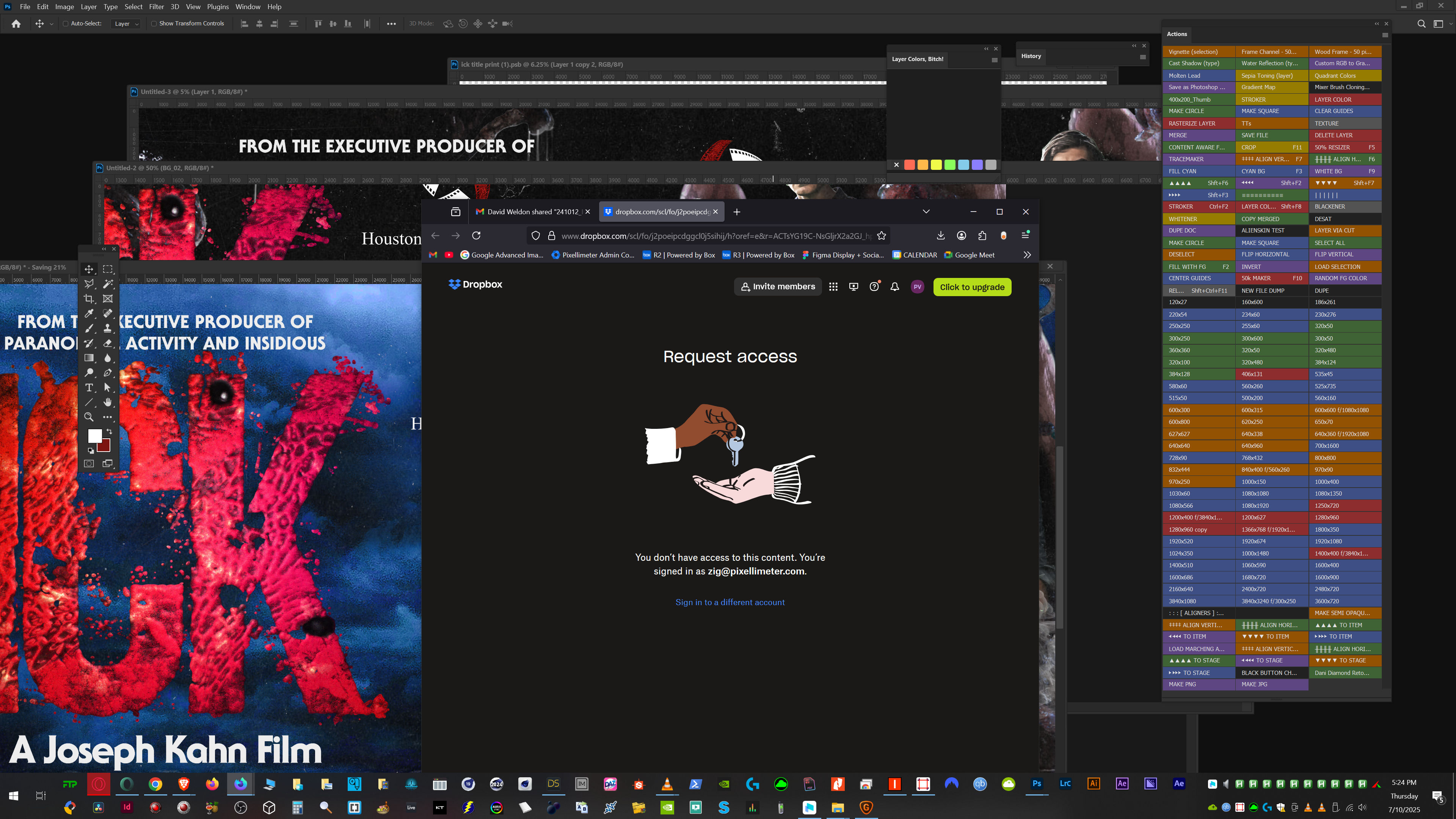1456x819 pixels.
Task: Enable Show Transform Controls checkbox
Action: point(154,24)
